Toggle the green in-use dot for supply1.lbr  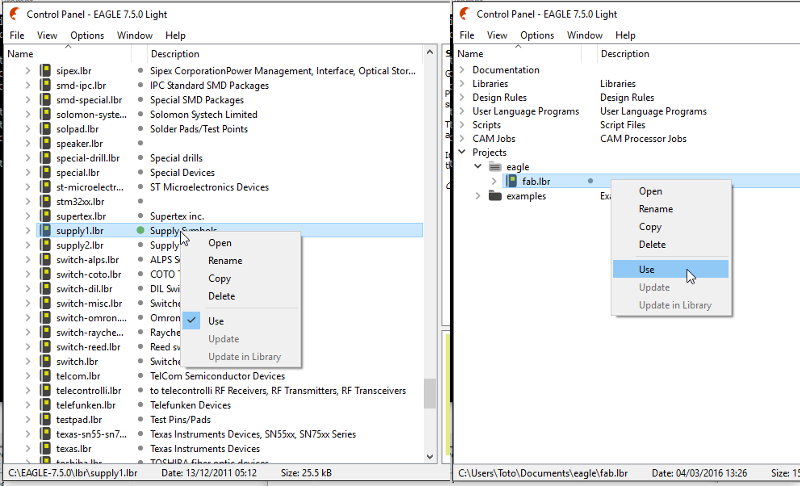coord(140,231)
